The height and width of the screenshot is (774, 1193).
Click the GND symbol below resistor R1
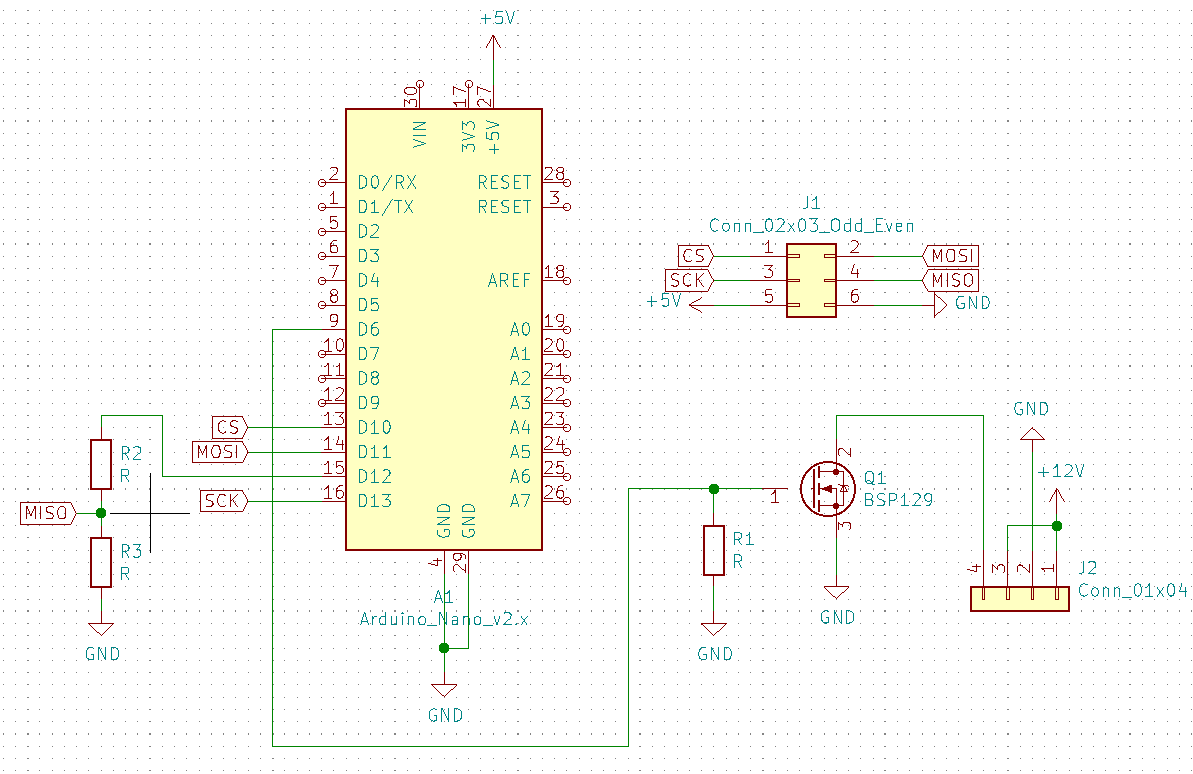coord(714,629)
